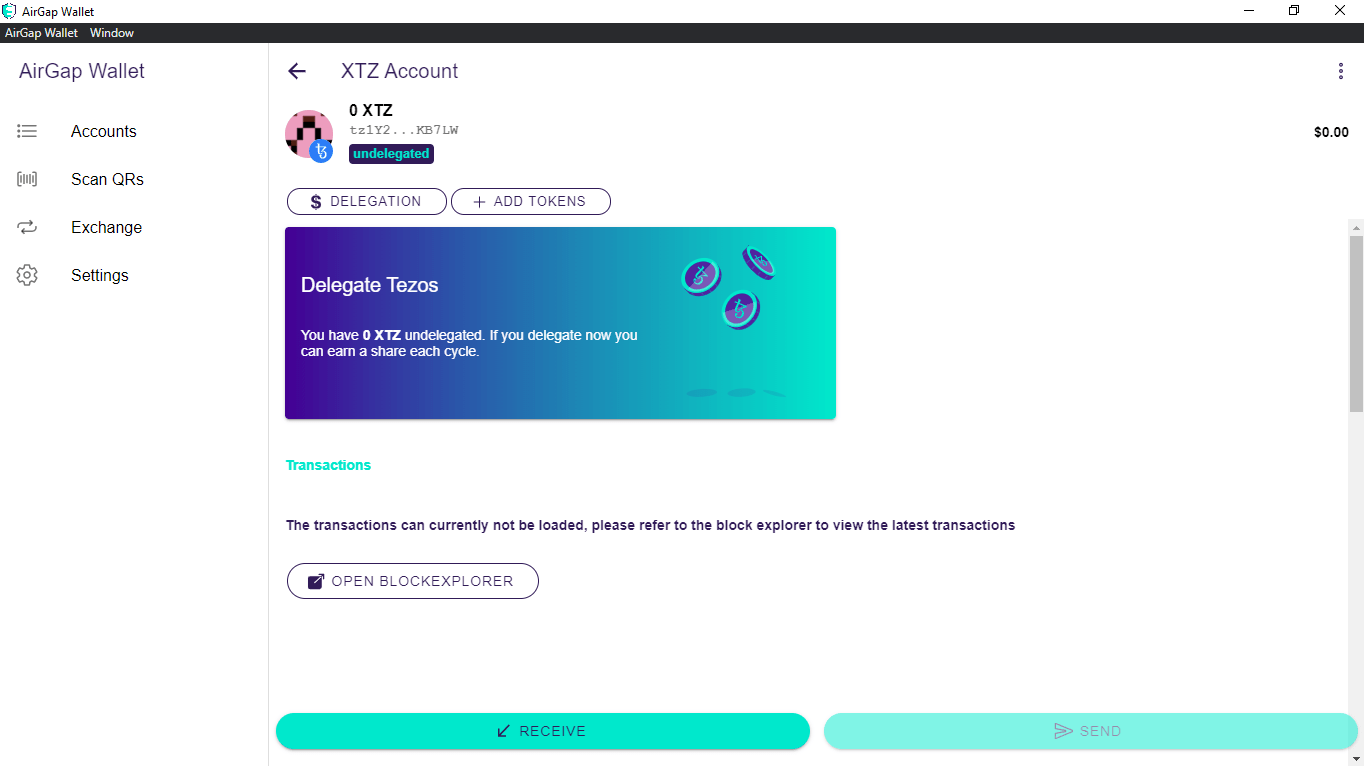
Task: Click the transactions cannot be loaded message
Action: 650,525
